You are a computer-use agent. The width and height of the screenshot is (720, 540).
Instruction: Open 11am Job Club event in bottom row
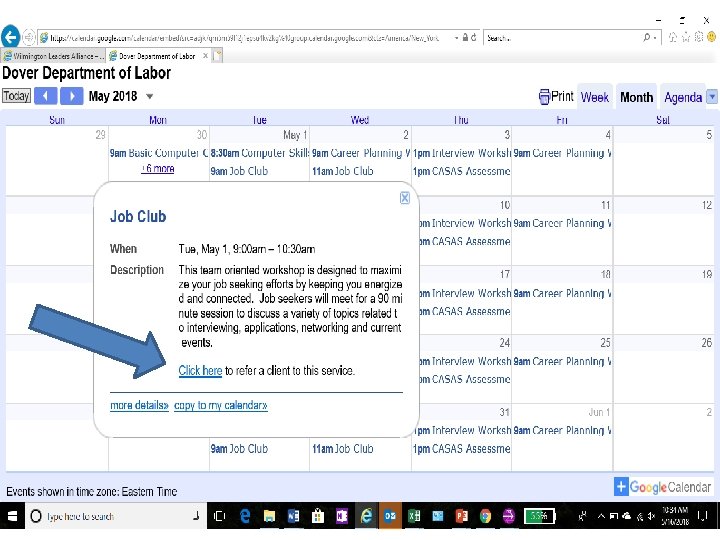[343, 448]
